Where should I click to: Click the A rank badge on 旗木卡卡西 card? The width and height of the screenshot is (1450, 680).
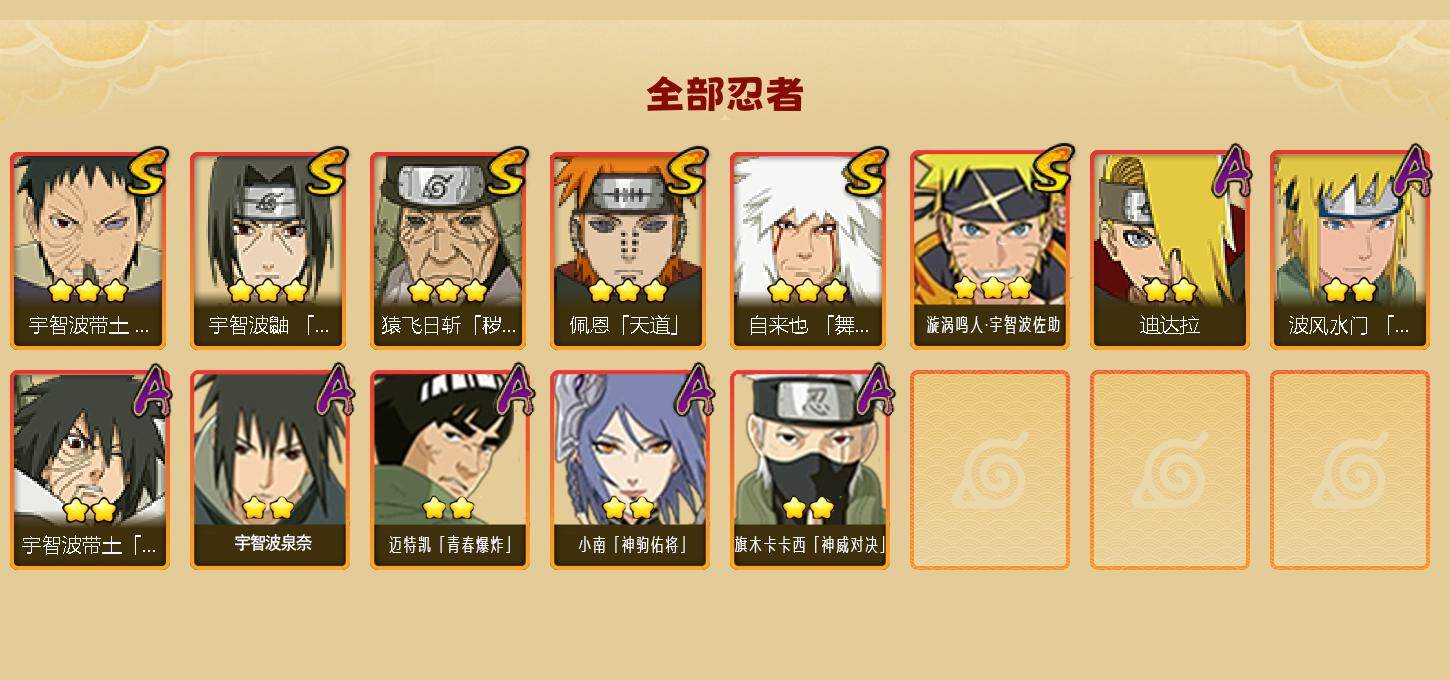pyautogui.click(x=874, y=390)
